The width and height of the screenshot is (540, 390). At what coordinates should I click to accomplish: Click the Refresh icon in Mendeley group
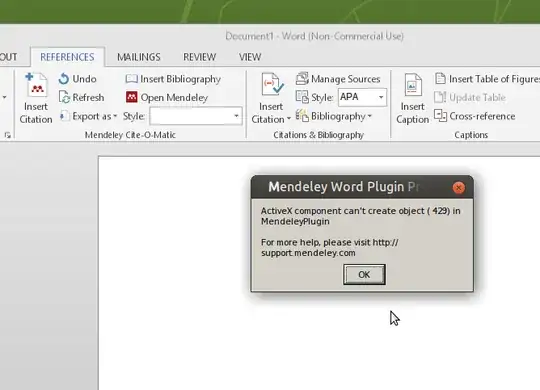pos(64,98)
